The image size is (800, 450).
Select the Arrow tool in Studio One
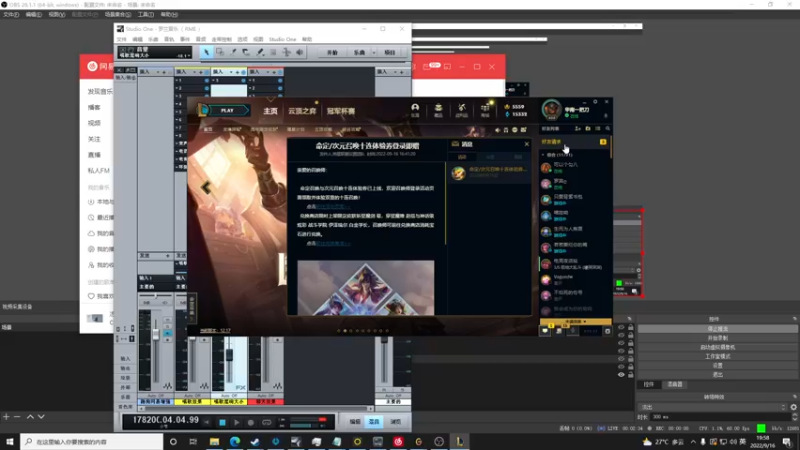[x=206, y=52]
